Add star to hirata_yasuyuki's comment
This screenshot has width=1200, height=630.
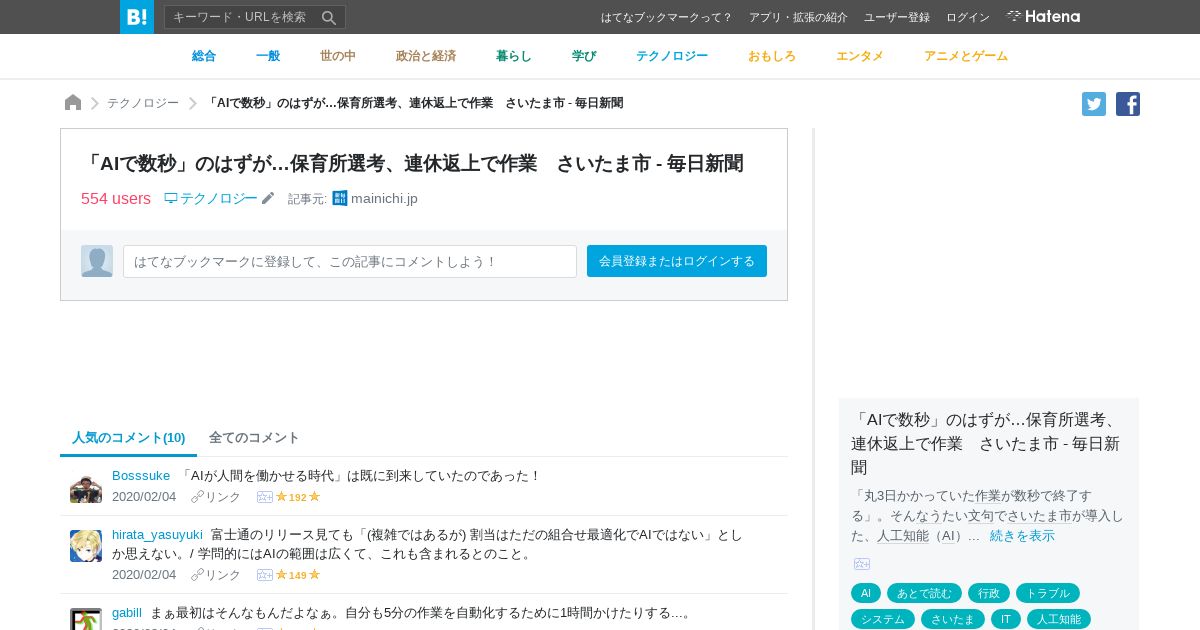(x=265, y=575)
